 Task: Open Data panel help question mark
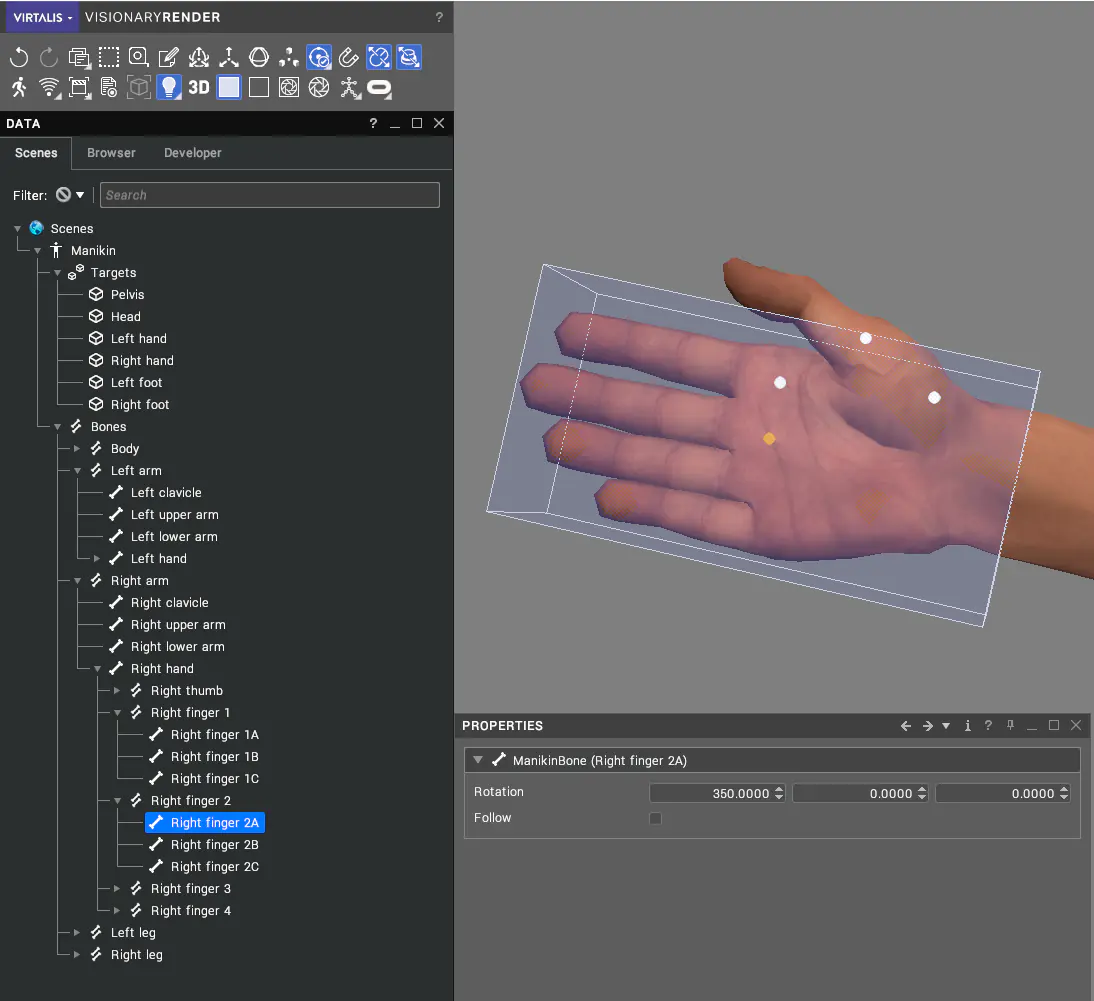[373, 123]
